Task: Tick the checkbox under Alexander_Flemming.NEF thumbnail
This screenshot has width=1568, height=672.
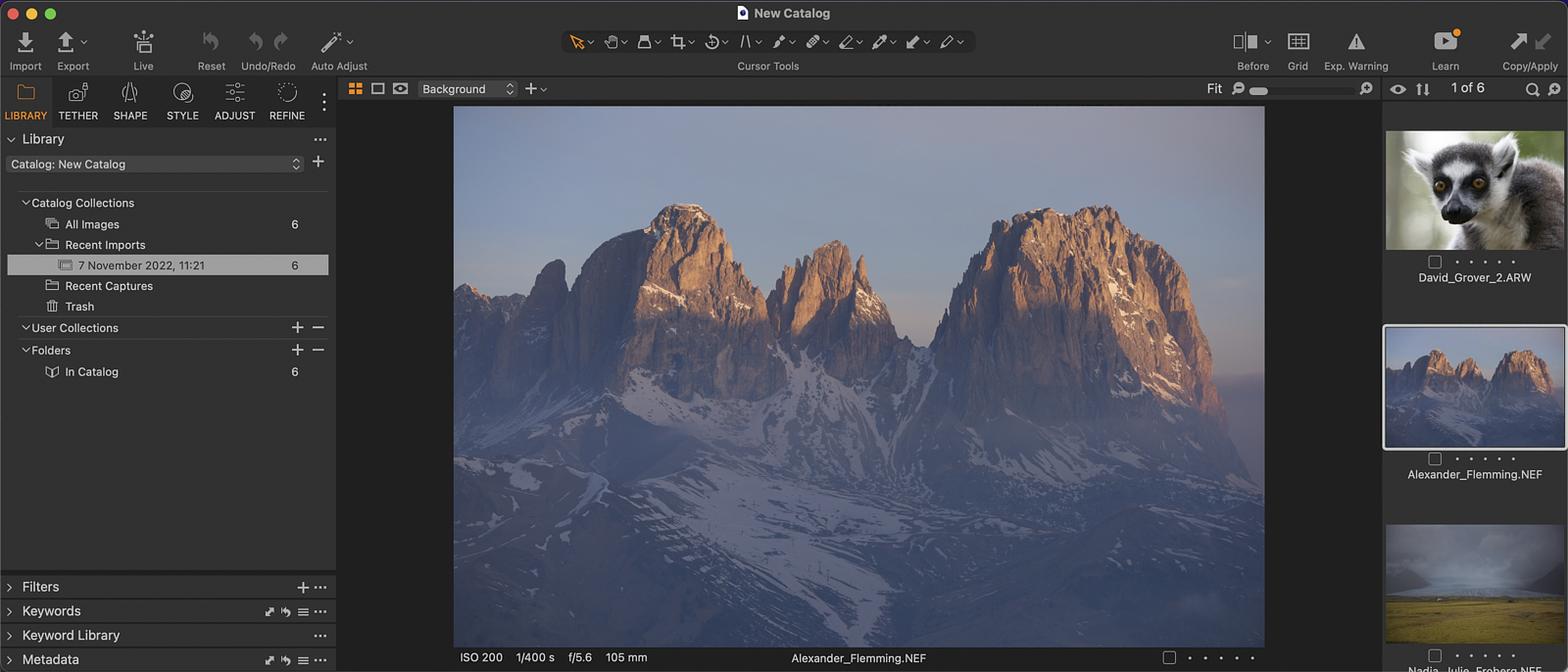Action: pos(1435,458)
